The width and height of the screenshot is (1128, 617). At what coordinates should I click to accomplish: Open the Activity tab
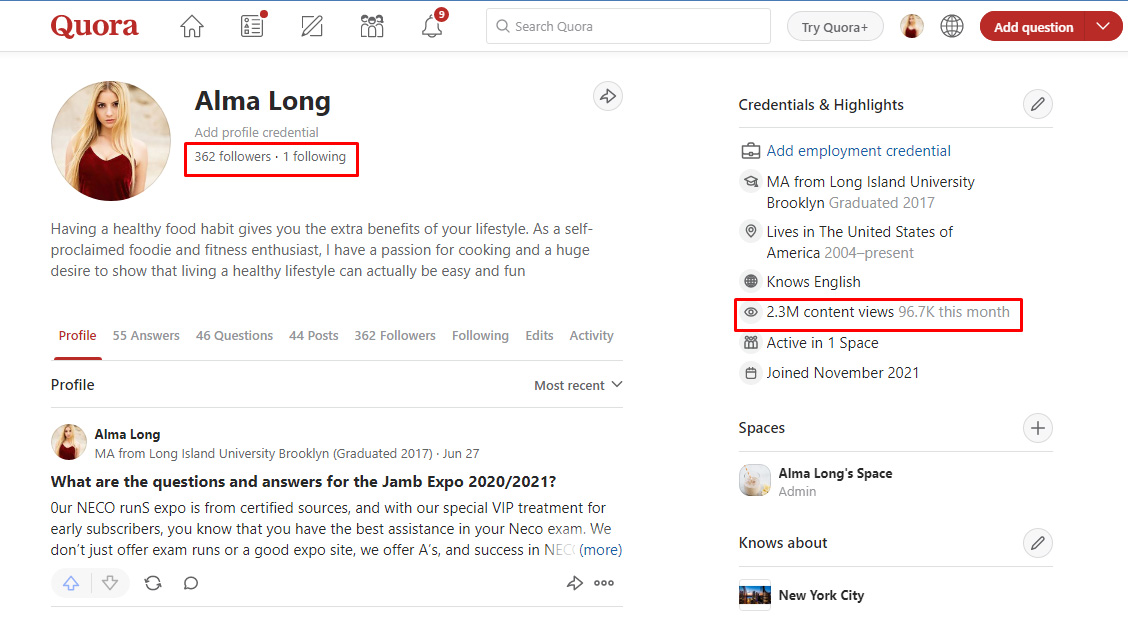(591, 336)
